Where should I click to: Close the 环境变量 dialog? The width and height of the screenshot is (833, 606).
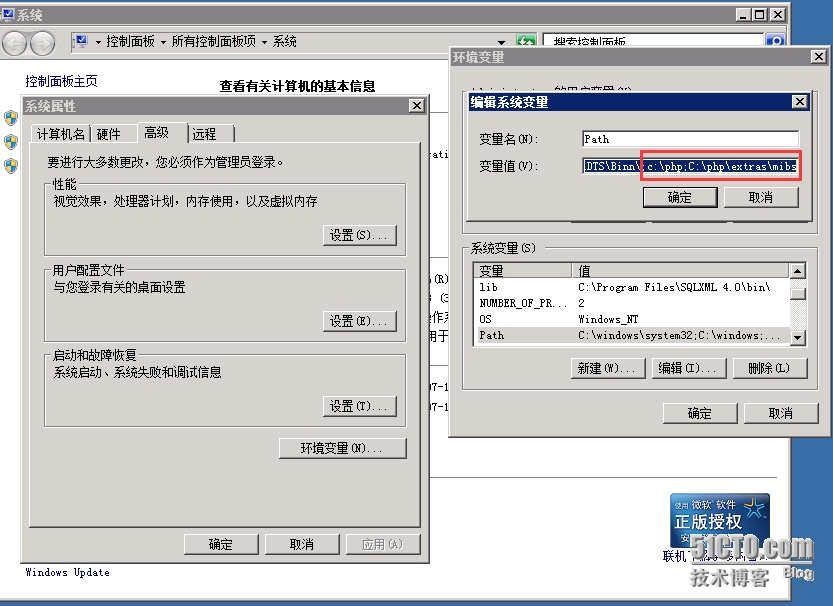tap(819, 56)
